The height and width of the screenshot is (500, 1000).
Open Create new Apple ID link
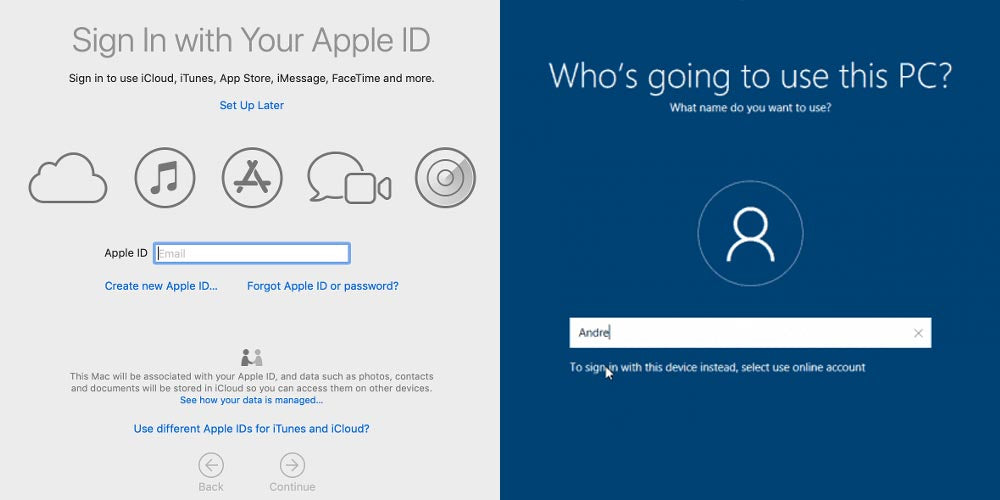[161, 286]
